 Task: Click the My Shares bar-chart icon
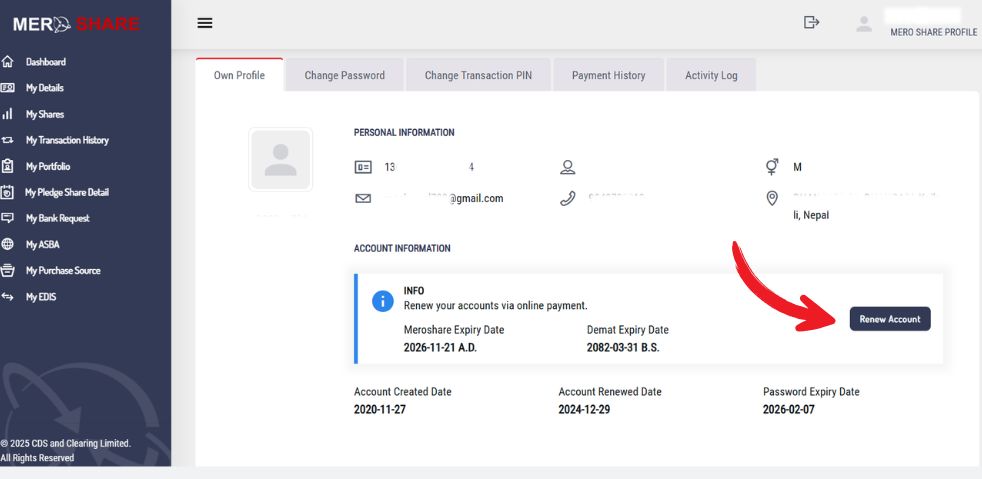coord(8,114)
